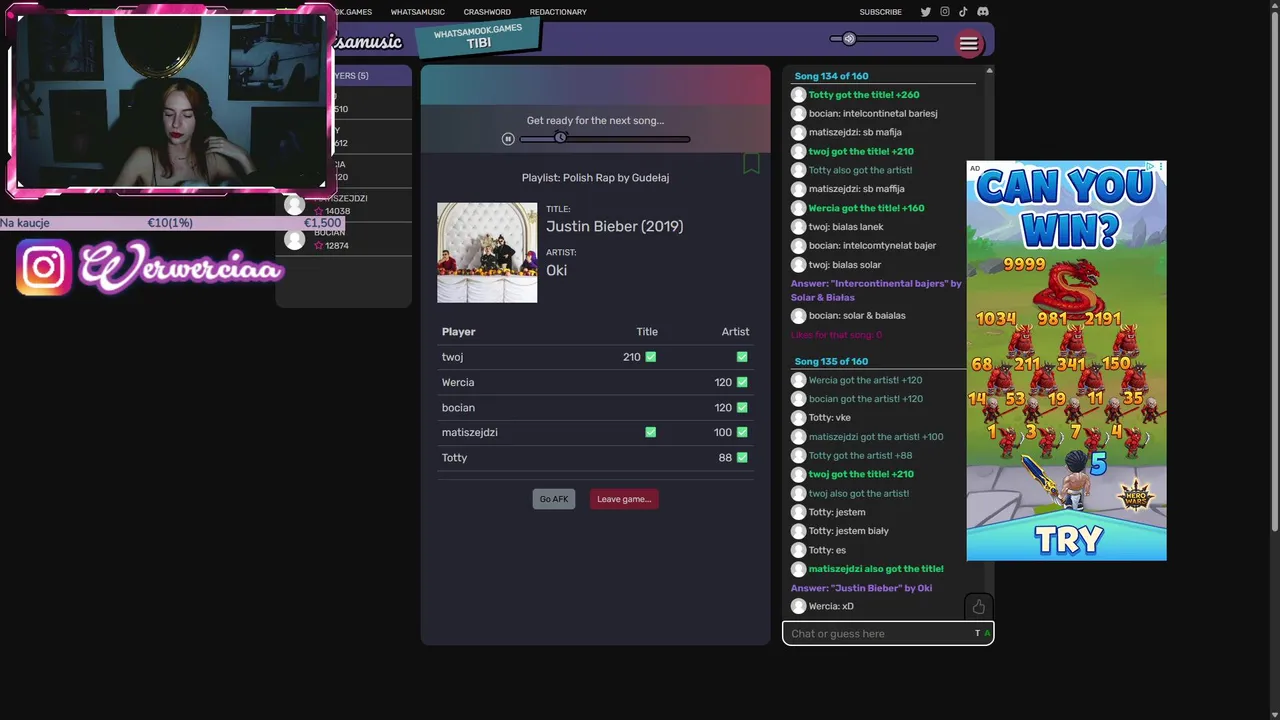Open REDACTIONARY in the top navigation

tap(558, 12)
